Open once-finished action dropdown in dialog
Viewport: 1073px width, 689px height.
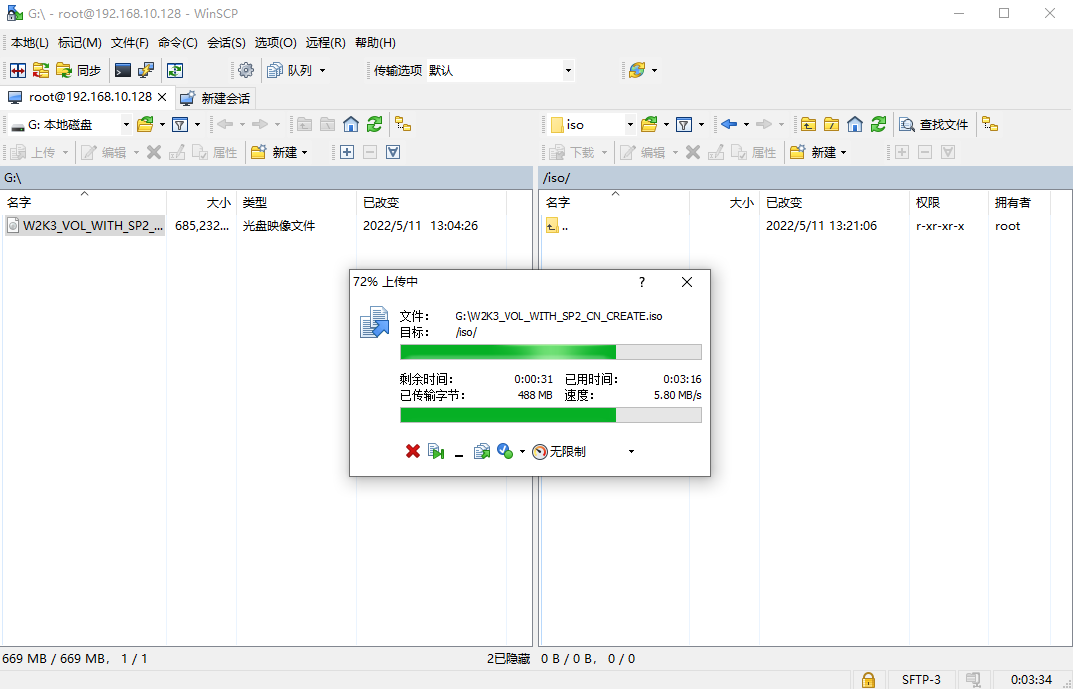point(522,452)
